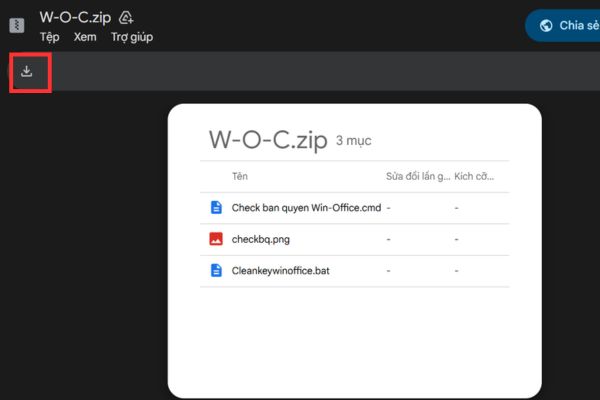Click the add-to-Drive icon next to W-O-C.zip title
Image resolution: width=600 pixels, height=400 pixels.
click(x=126, y=17)
